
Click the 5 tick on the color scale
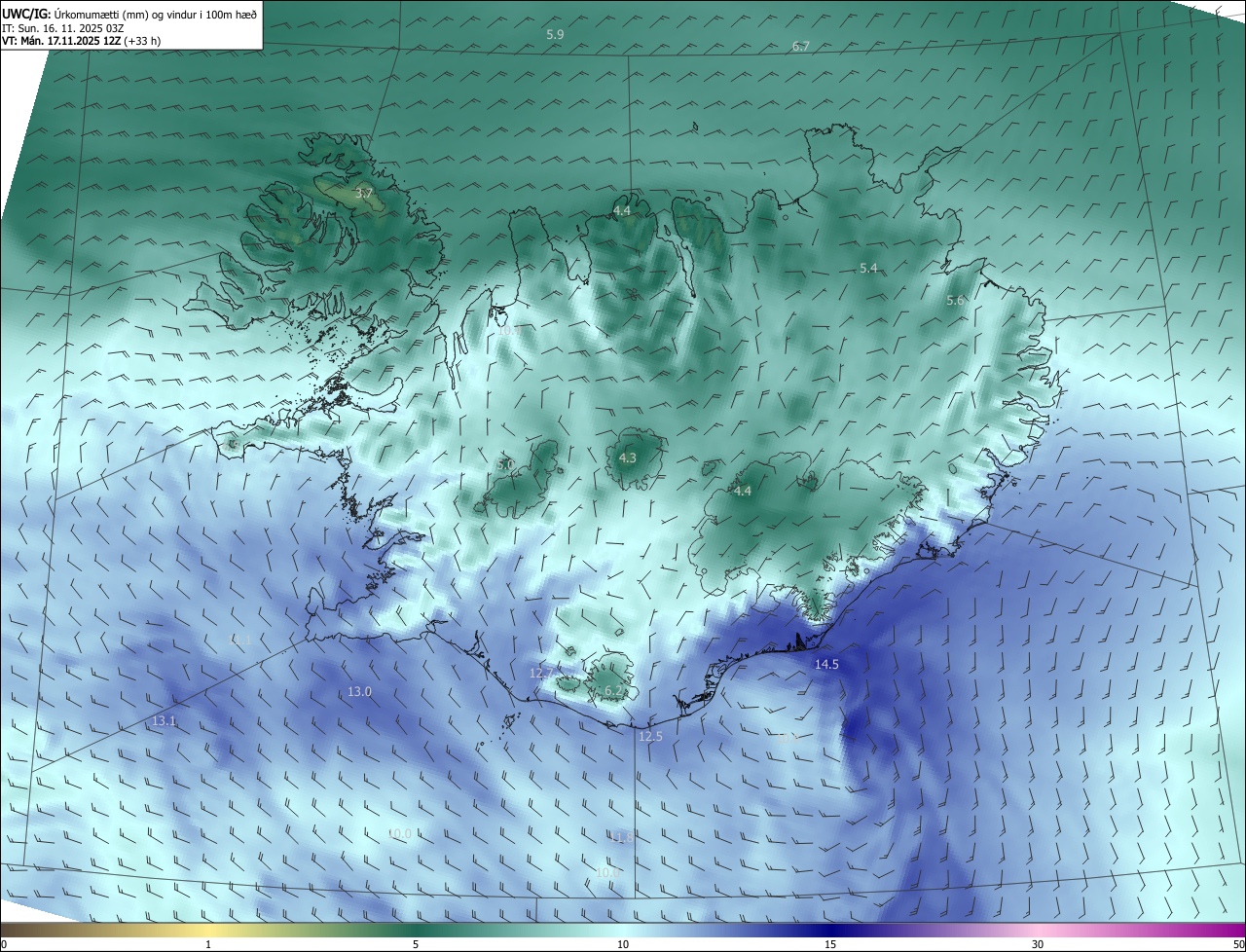click(x=416, y=944)
